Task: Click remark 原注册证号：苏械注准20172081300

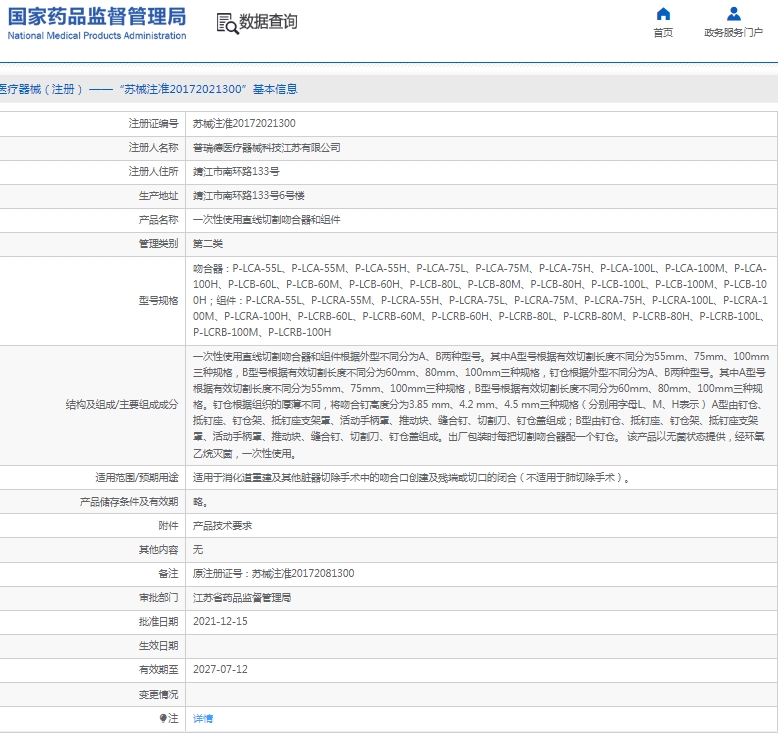Action: point(273,574)
